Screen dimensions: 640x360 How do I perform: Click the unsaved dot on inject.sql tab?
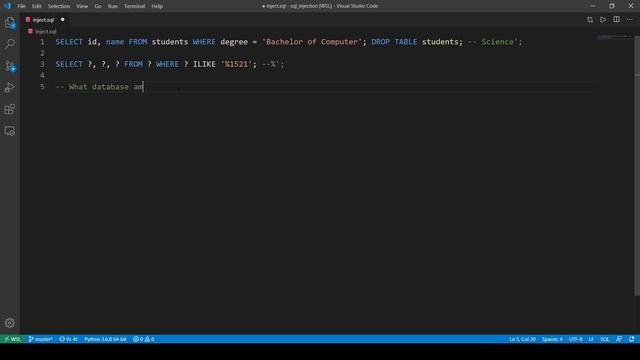(62, 20)
